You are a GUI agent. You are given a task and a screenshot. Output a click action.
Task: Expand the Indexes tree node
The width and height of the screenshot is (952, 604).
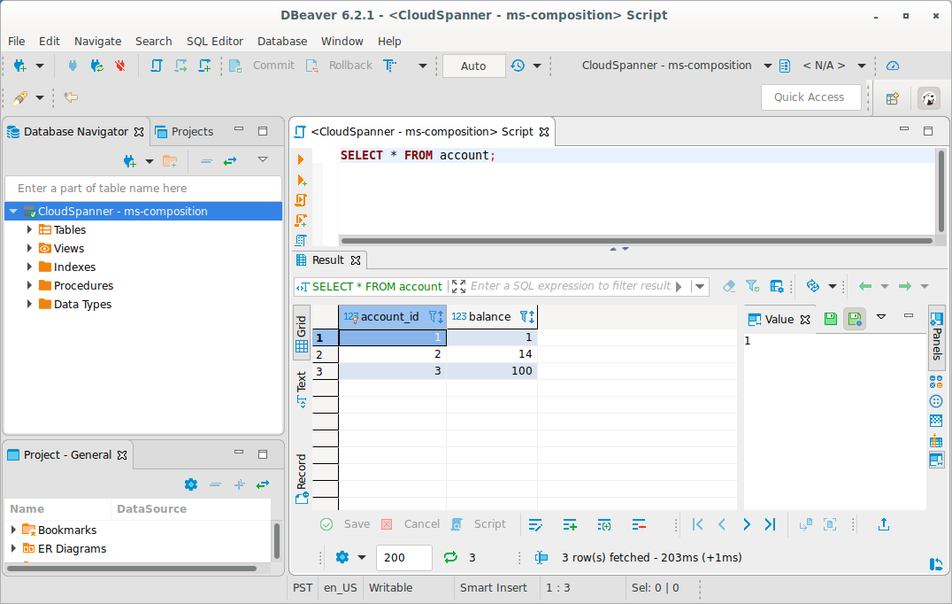(29, 266)
